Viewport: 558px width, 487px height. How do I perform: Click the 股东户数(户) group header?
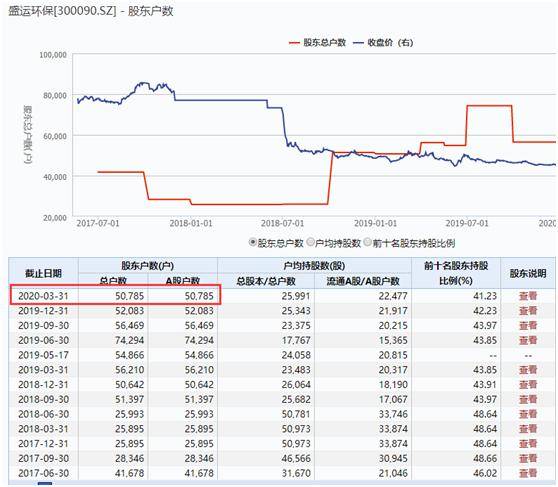coord(148,266)
